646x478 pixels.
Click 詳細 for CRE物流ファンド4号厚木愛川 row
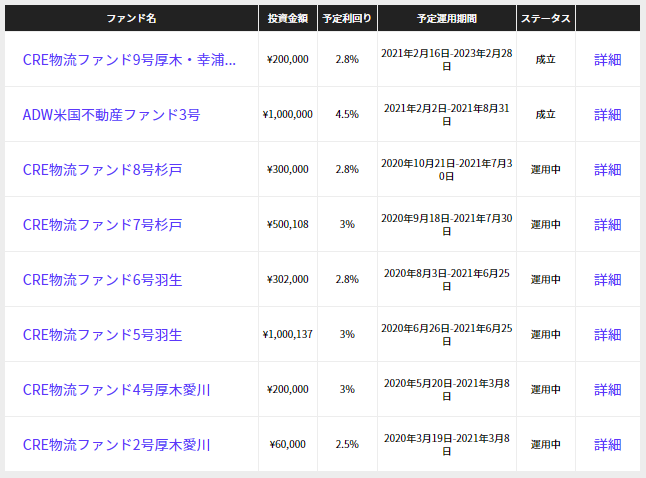[x=608, y=390]
